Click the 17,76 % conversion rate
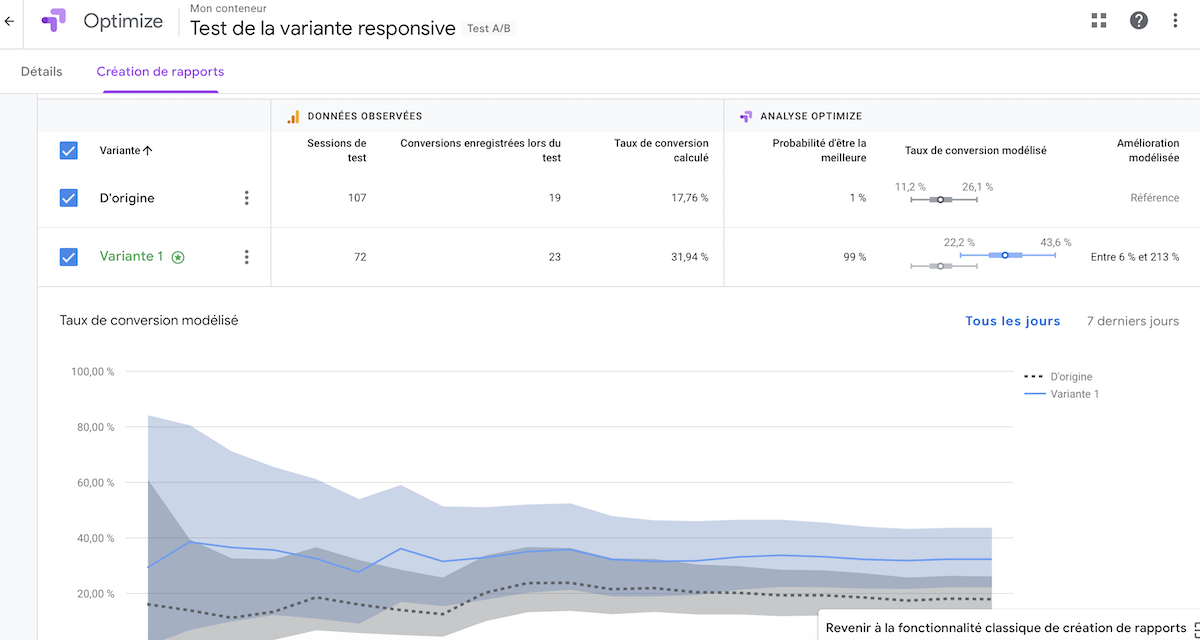1200x640 pixels. tap(688, 198)
